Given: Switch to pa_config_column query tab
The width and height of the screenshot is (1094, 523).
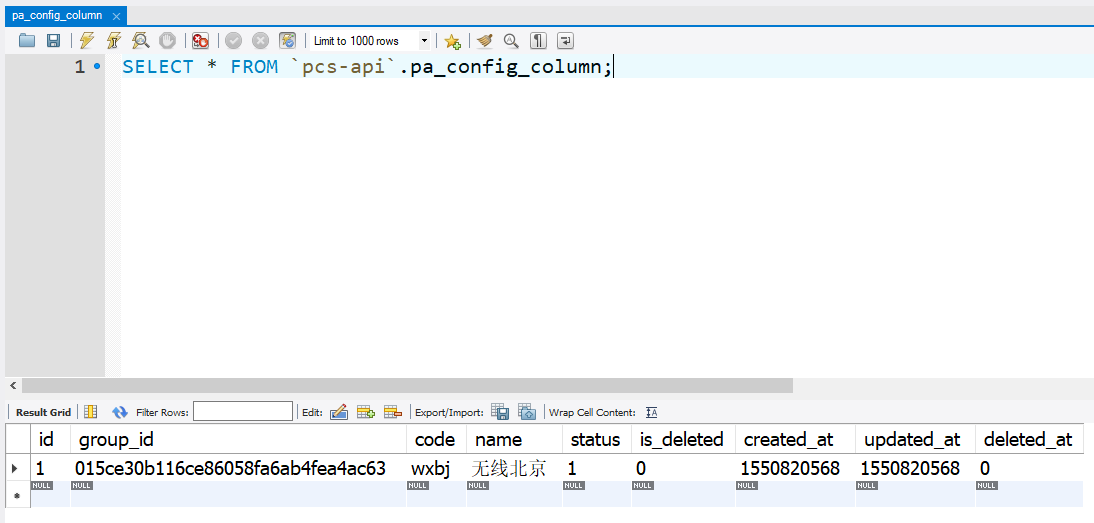Looking at the screenshot, I should pyautogui.click(x=57, y=15).
